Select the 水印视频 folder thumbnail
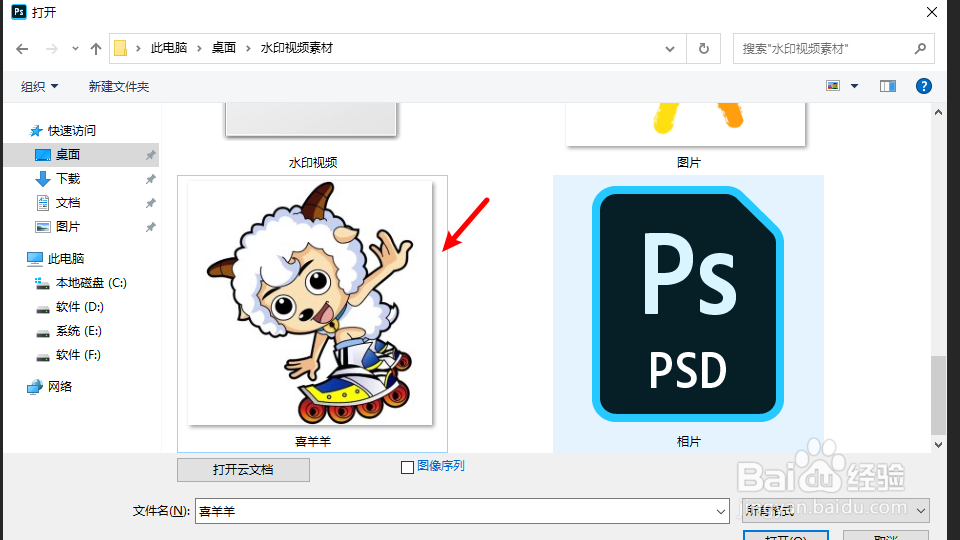The height and width of the screenshot is (540, 960). click(312, 119)
